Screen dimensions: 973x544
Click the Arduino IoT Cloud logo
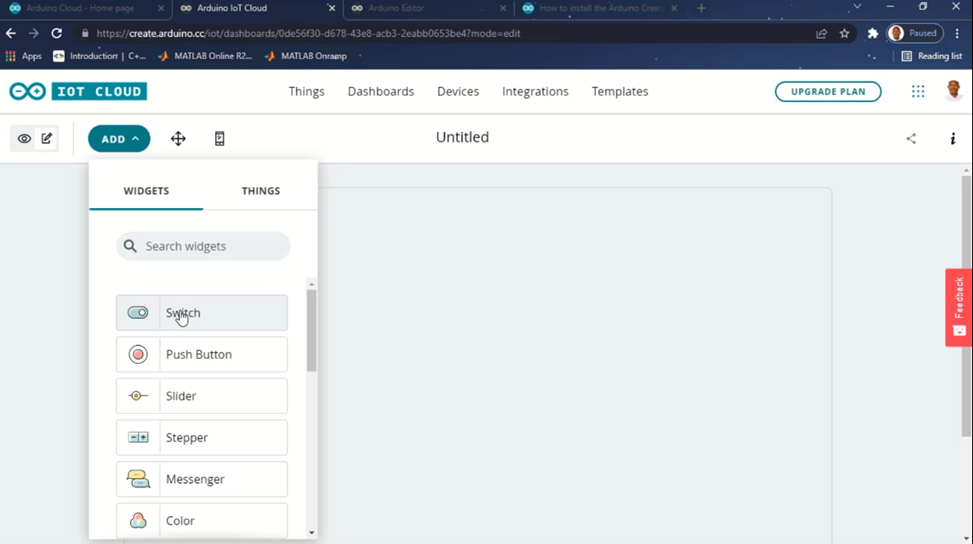78,91
